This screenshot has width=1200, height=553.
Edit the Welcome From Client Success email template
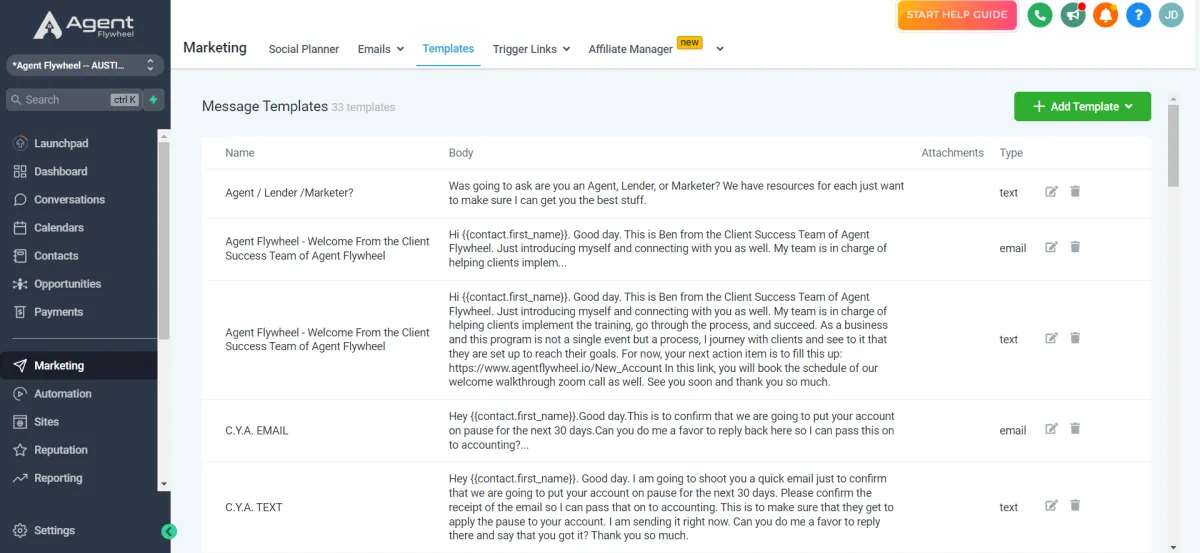tap(1051, 247)
